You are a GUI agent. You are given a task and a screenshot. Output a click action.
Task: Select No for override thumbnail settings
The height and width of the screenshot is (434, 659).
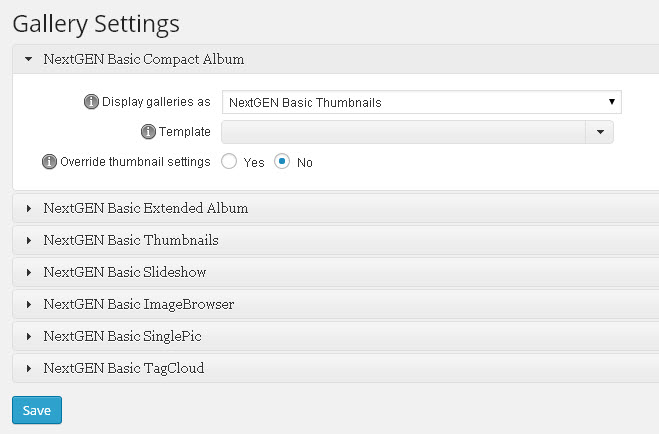pyautogui.click(x=282, y=161)
